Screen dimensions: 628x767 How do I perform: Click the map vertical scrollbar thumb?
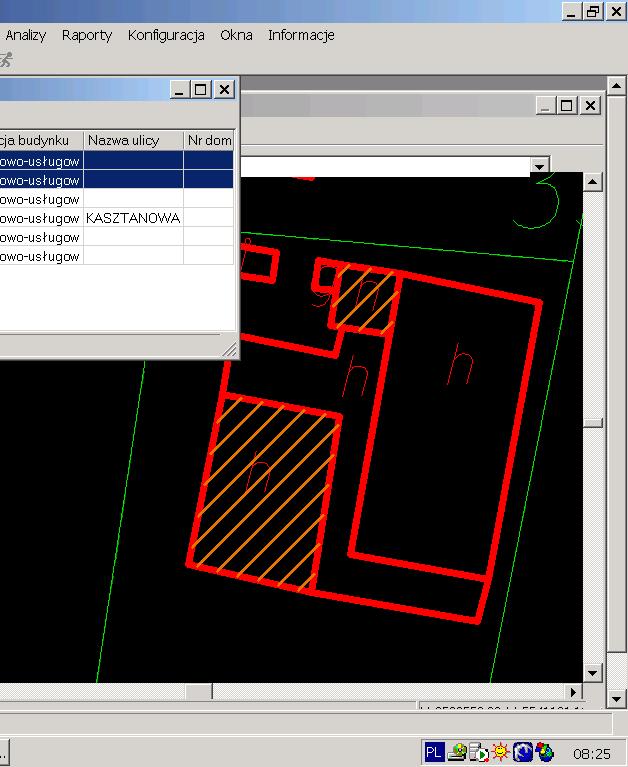[x=592, y=423]
